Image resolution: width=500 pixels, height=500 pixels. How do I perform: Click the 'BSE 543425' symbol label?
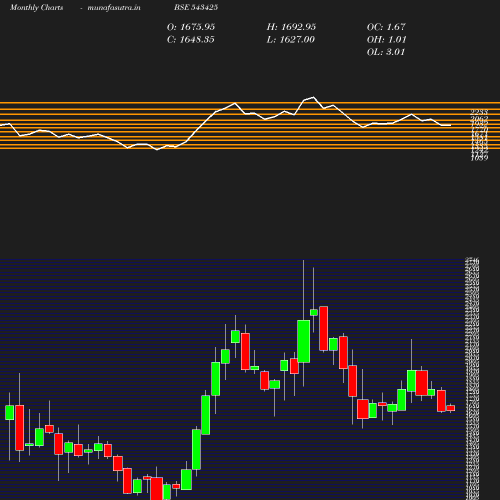pyautogui.click(x=196, y=7)
